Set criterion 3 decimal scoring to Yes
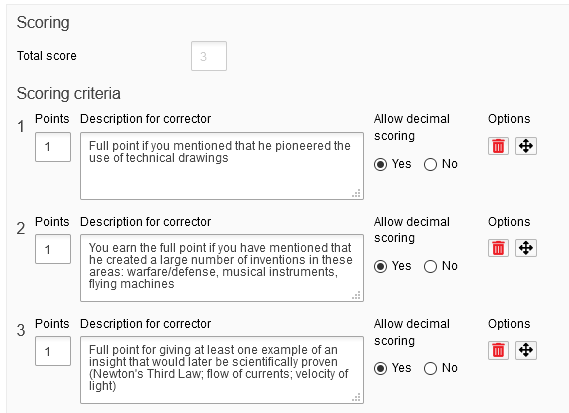This screenshot has height=413, width=569. click(380, 368)
